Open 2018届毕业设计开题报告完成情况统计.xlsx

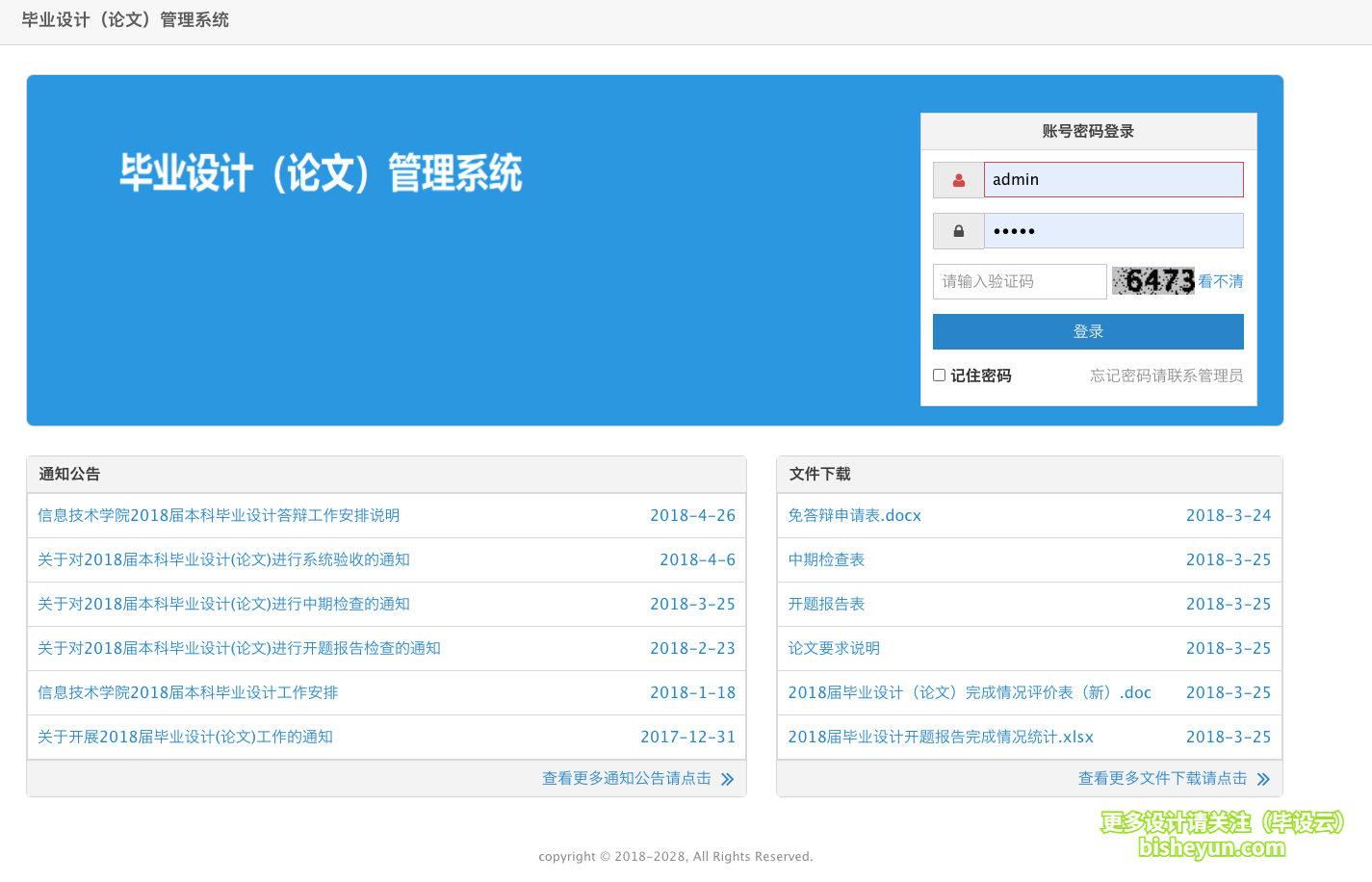click(x=941, y=737)
